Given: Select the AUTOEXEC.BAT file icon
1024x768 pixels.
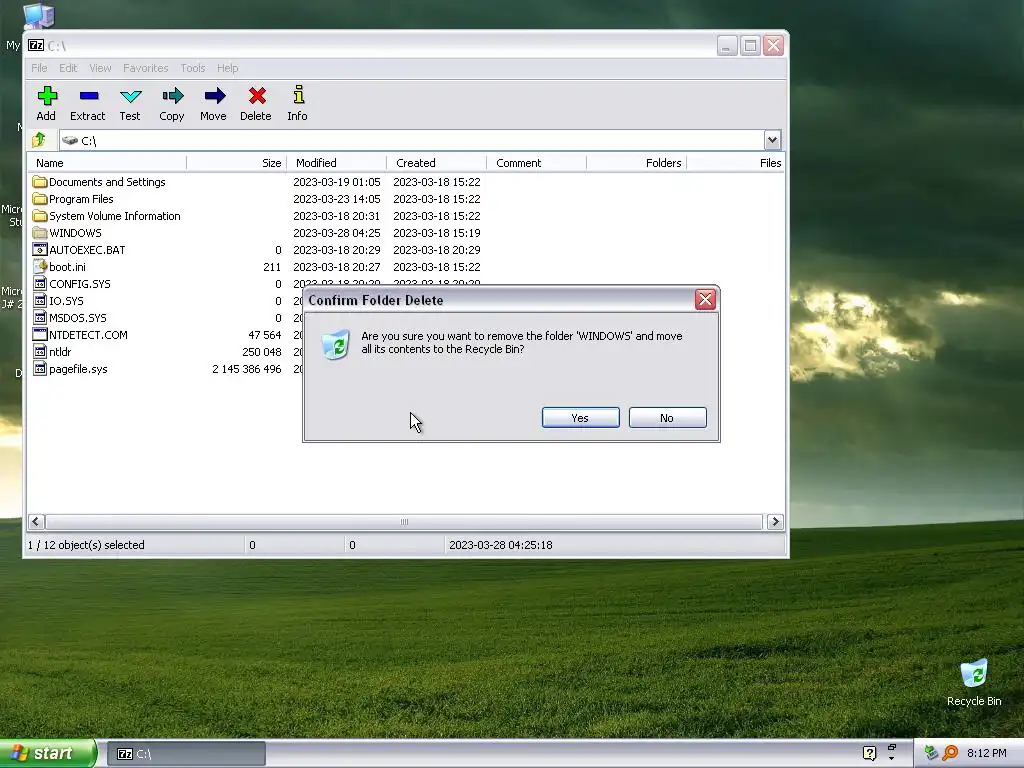Looking at the screenshot, I should [40, 249].
